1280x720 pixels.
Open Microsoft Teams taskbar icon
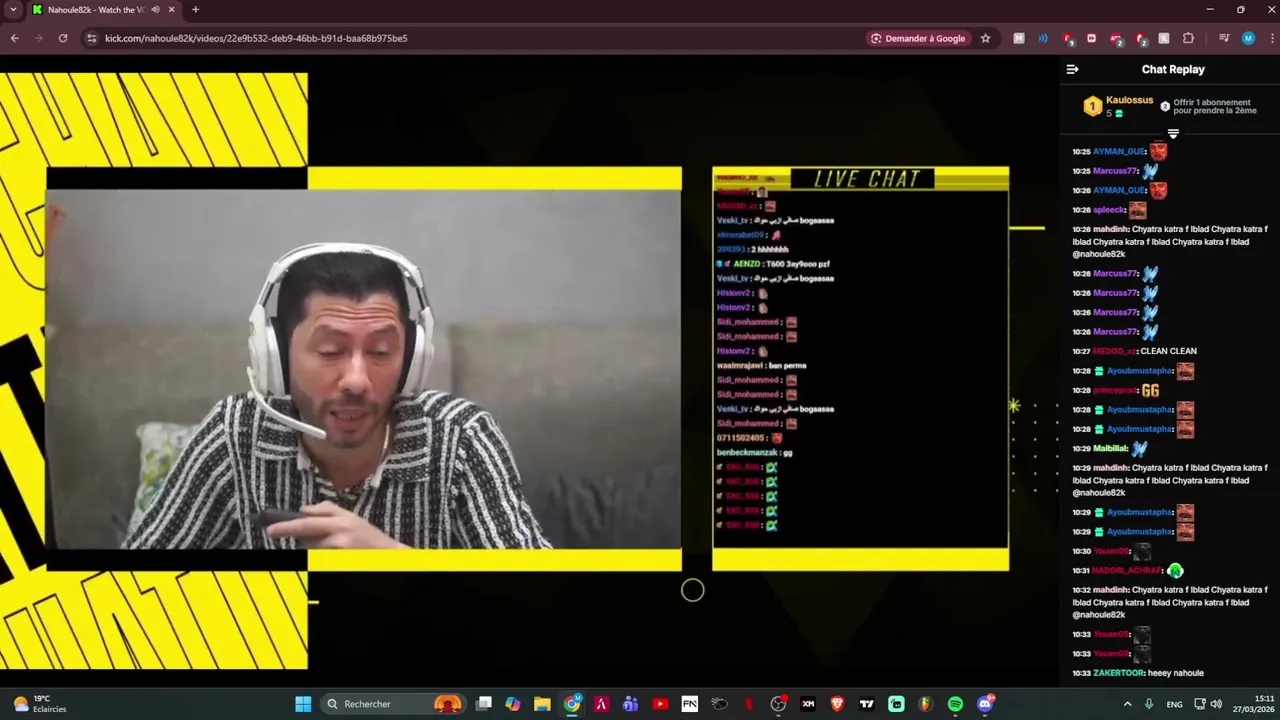(630, 704)
